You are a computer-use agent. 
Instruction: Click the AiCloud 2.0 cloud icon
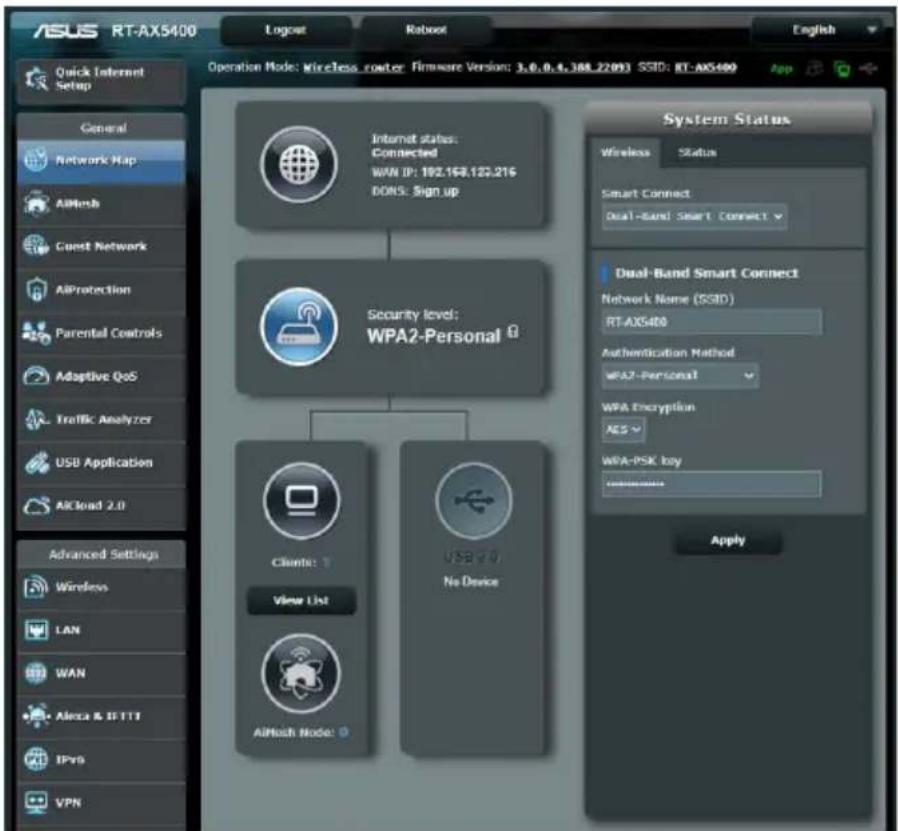(x=36, y=506)
